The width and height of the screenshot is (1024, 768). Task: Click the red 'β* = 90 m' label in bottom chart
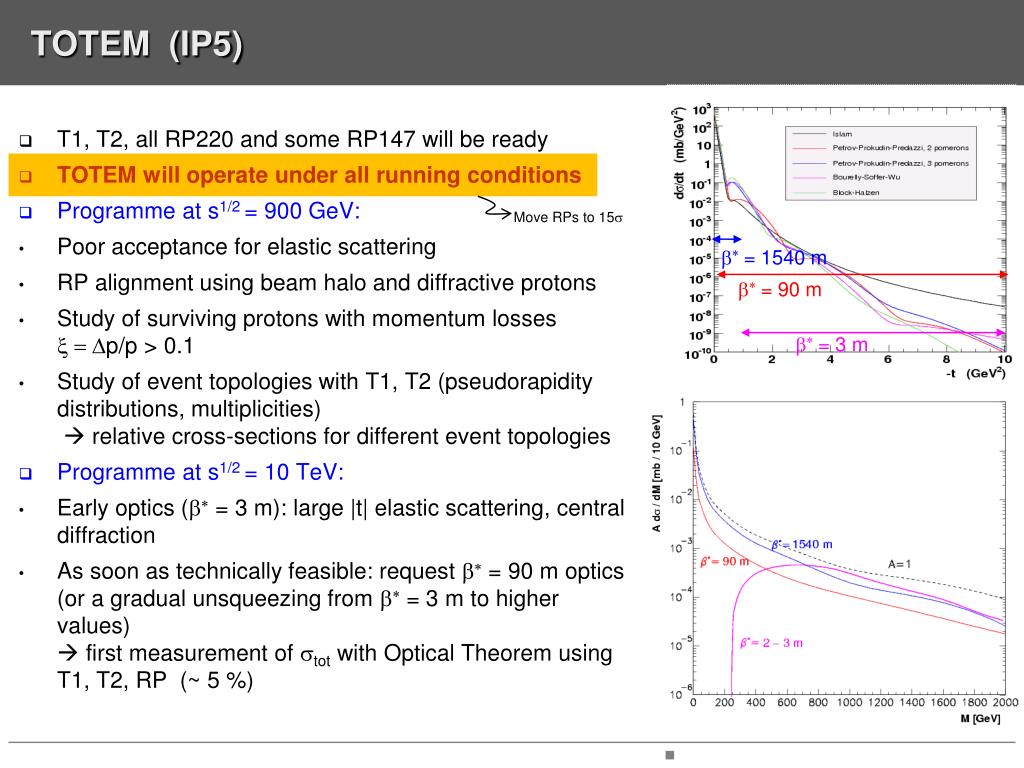coord(724,561)
